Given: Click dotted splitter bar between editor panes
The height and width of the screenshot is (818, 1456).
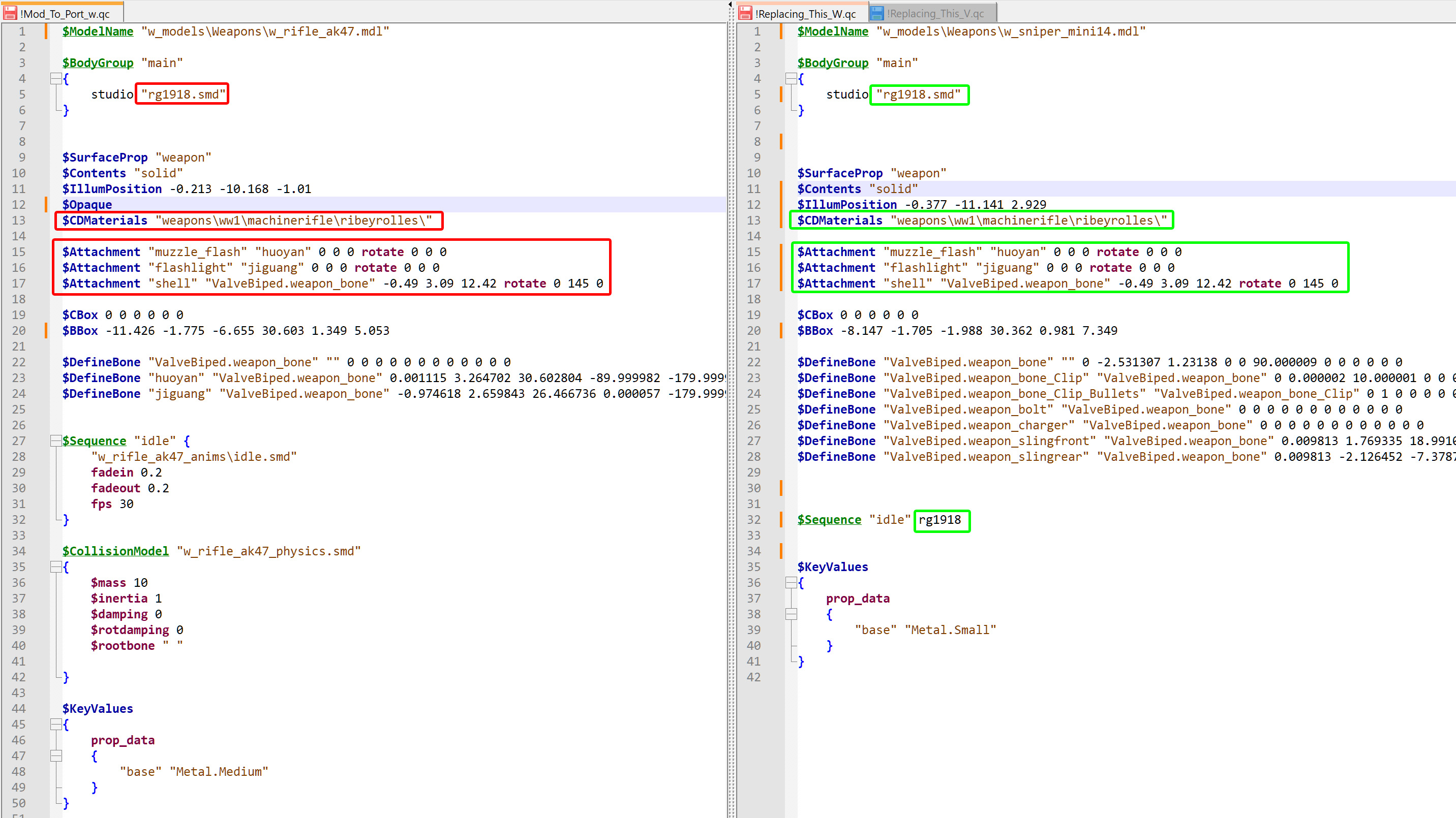Looking at the screenshot, I should tap(732, 395).
